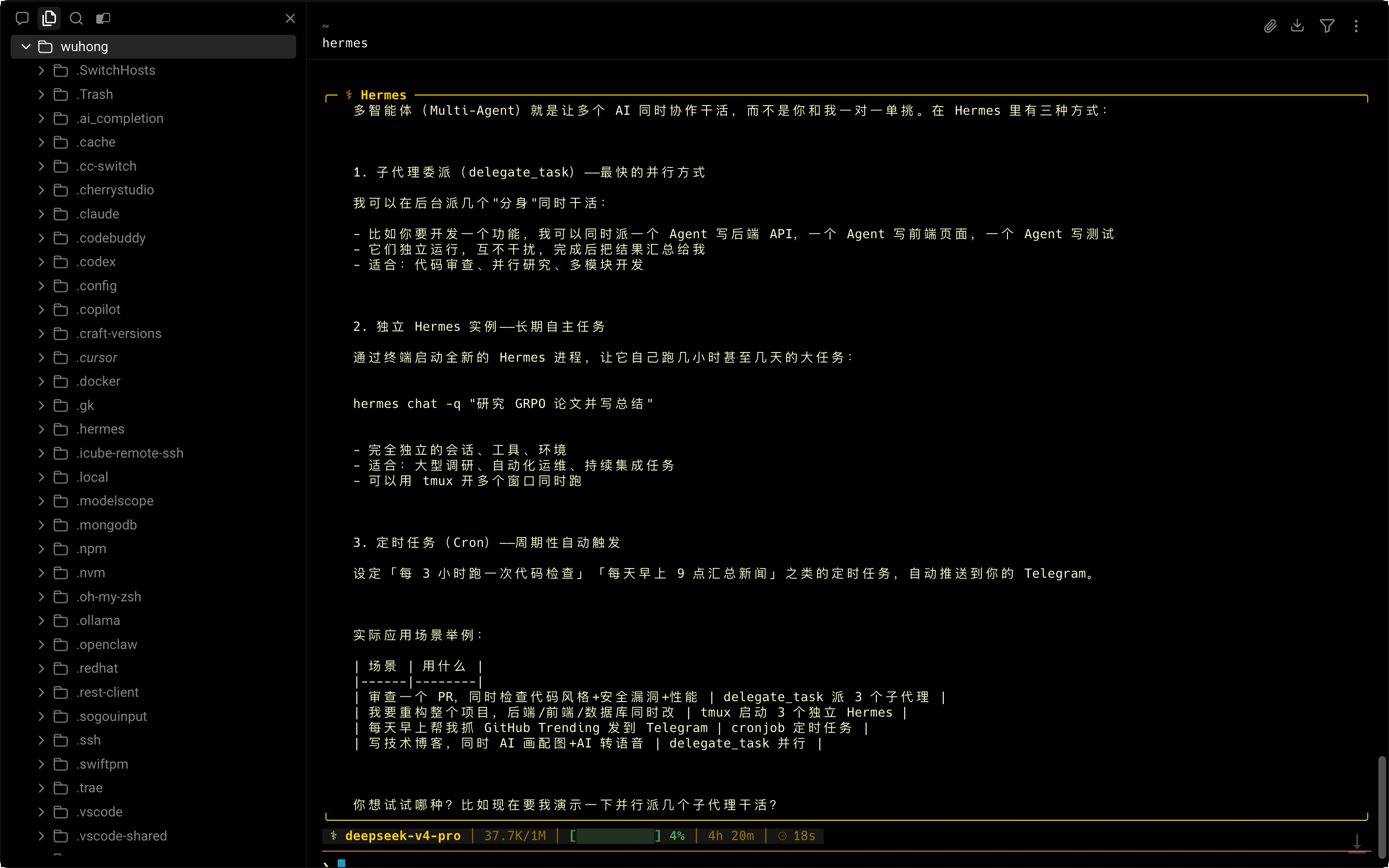Click the hermes session title
Screen dimensions: 1389x868
(x=345, y=43)
